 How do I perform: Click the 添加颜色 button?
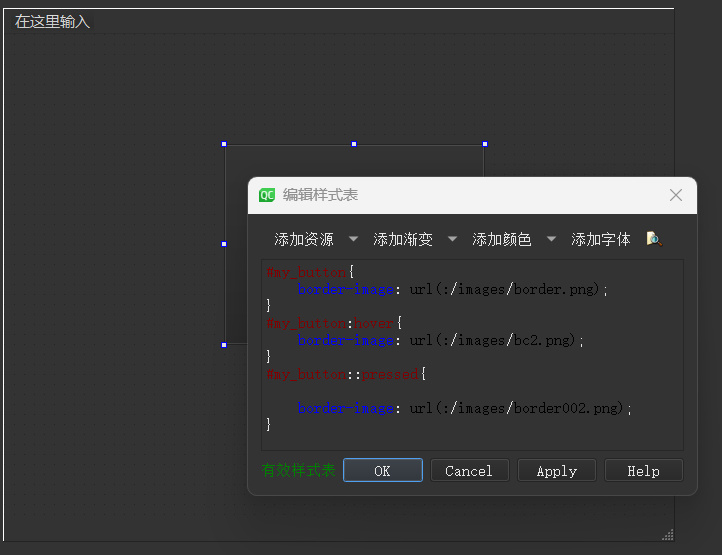[501, 240]
